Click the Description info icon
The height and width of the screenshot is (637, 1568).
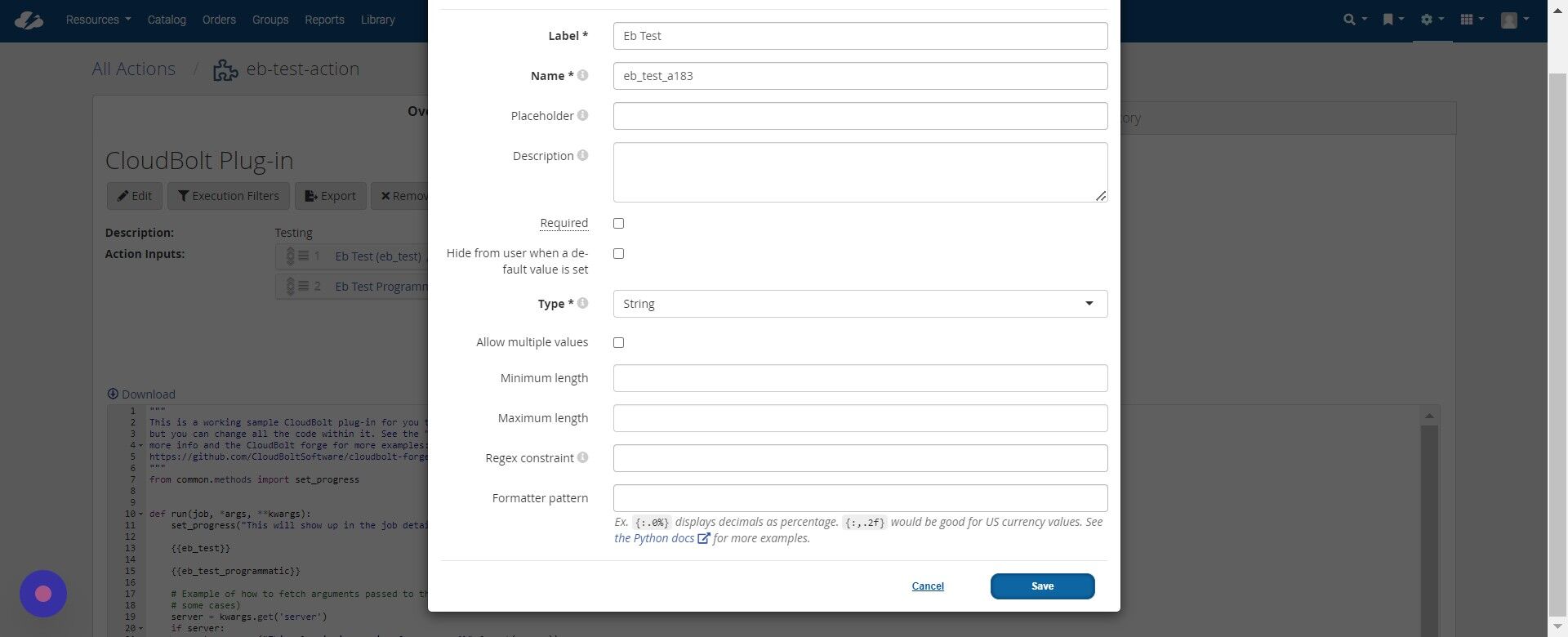click(x=582, y=155)
